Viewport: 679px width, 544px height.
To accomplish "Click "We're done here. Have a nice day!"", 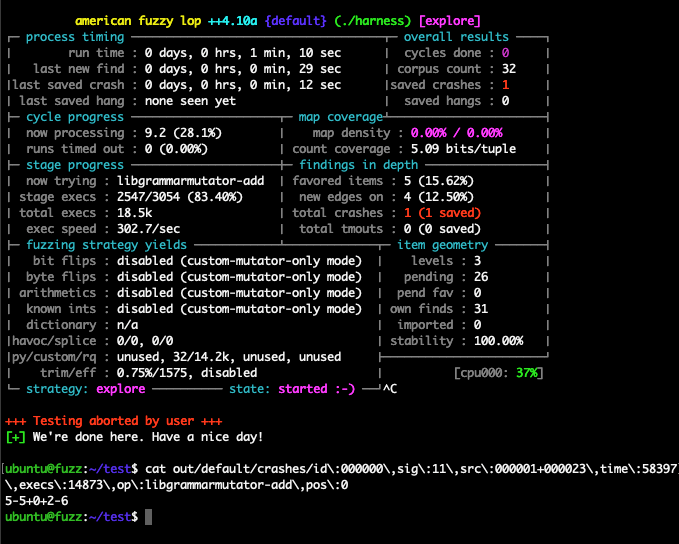I will pyautogui.click(x=148, y=437).
